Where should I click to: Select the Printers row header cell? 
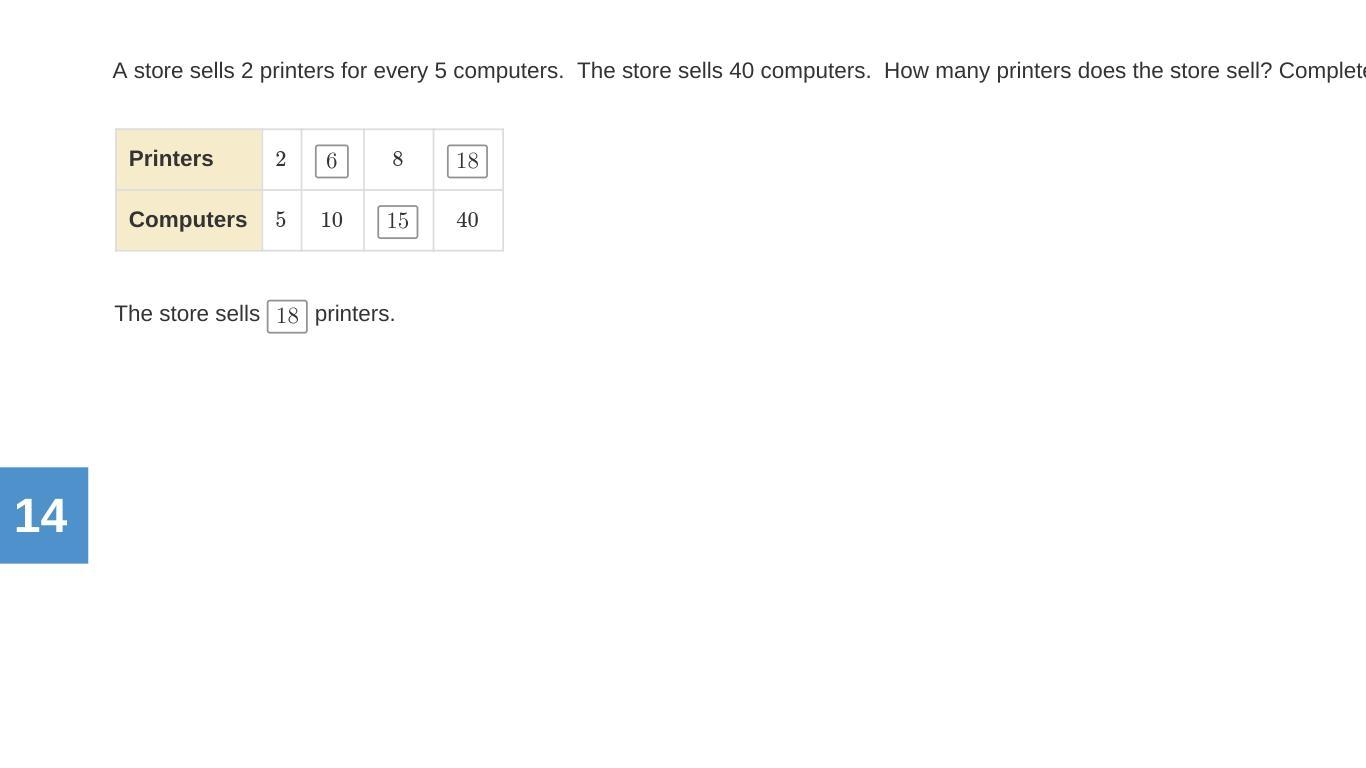tap(189, 159)
